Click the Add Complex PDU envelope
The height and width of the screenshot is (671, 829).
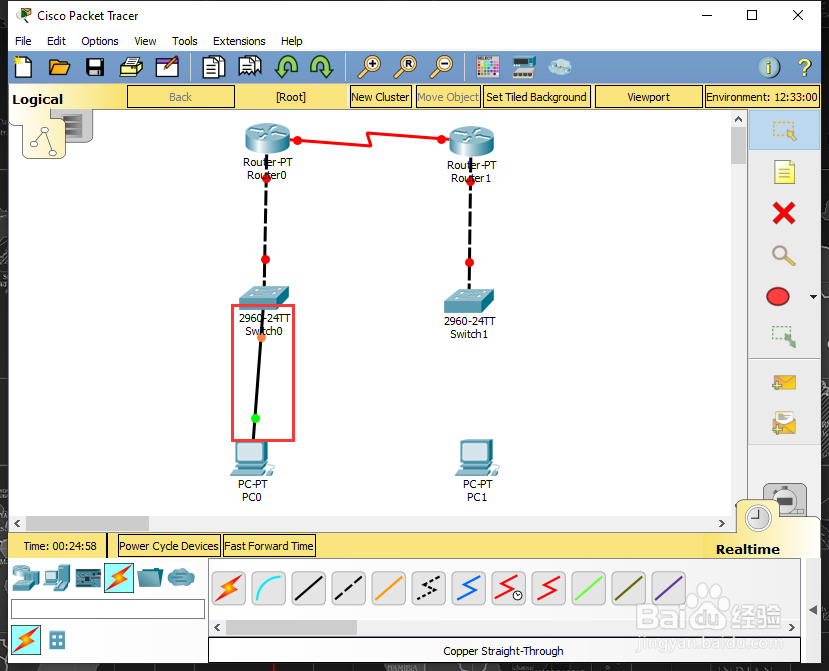[784, 423]
